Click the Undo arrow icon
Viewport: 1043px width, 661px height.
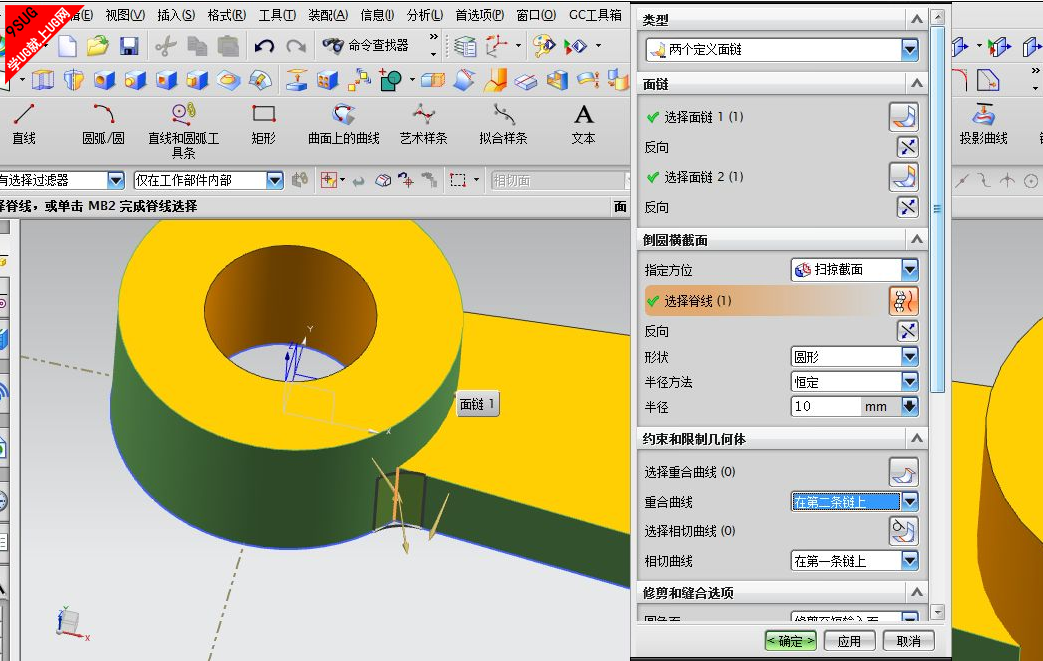tap(264, 46)
